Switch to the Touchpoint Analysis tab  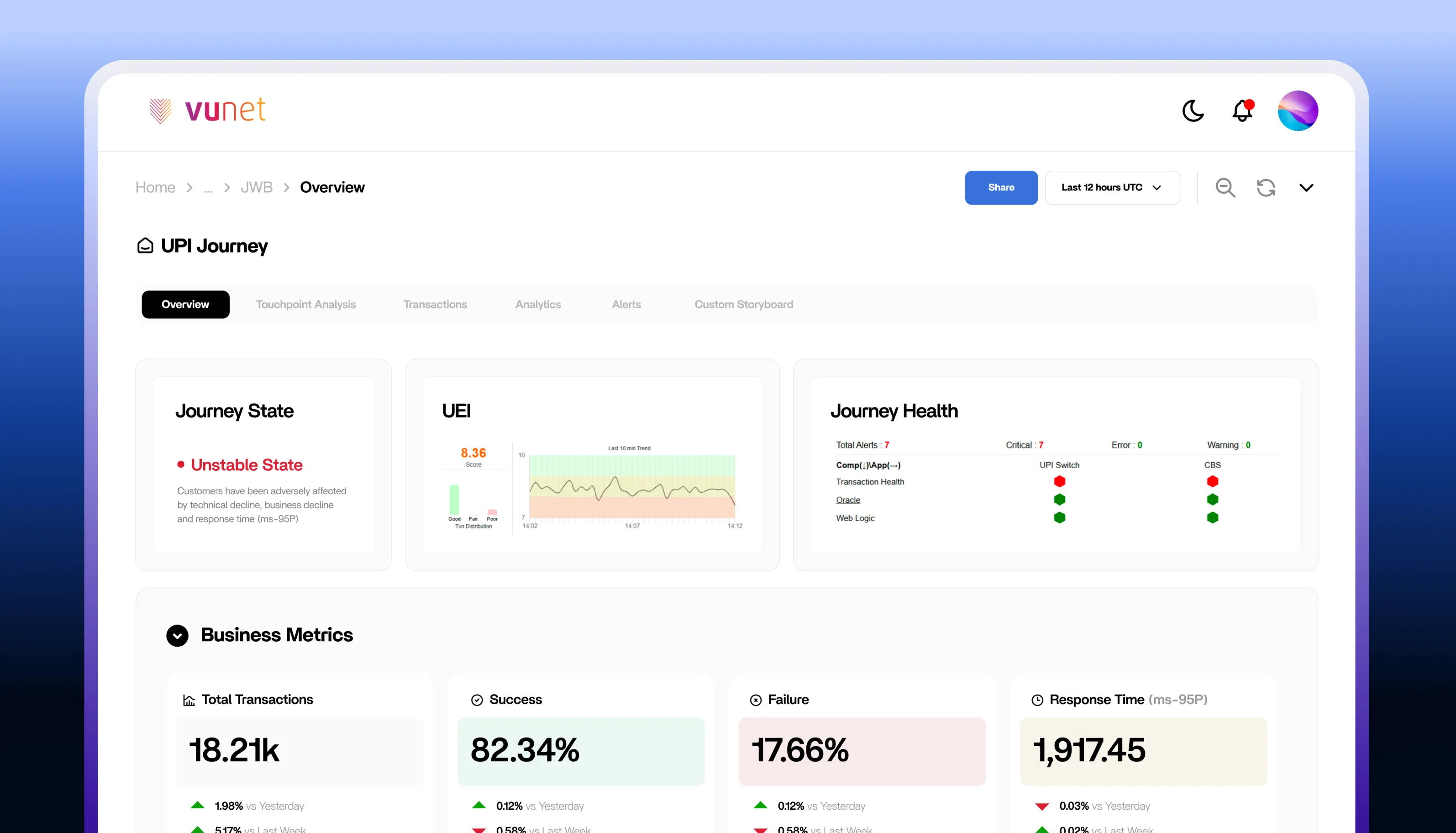tap(305, 304)
